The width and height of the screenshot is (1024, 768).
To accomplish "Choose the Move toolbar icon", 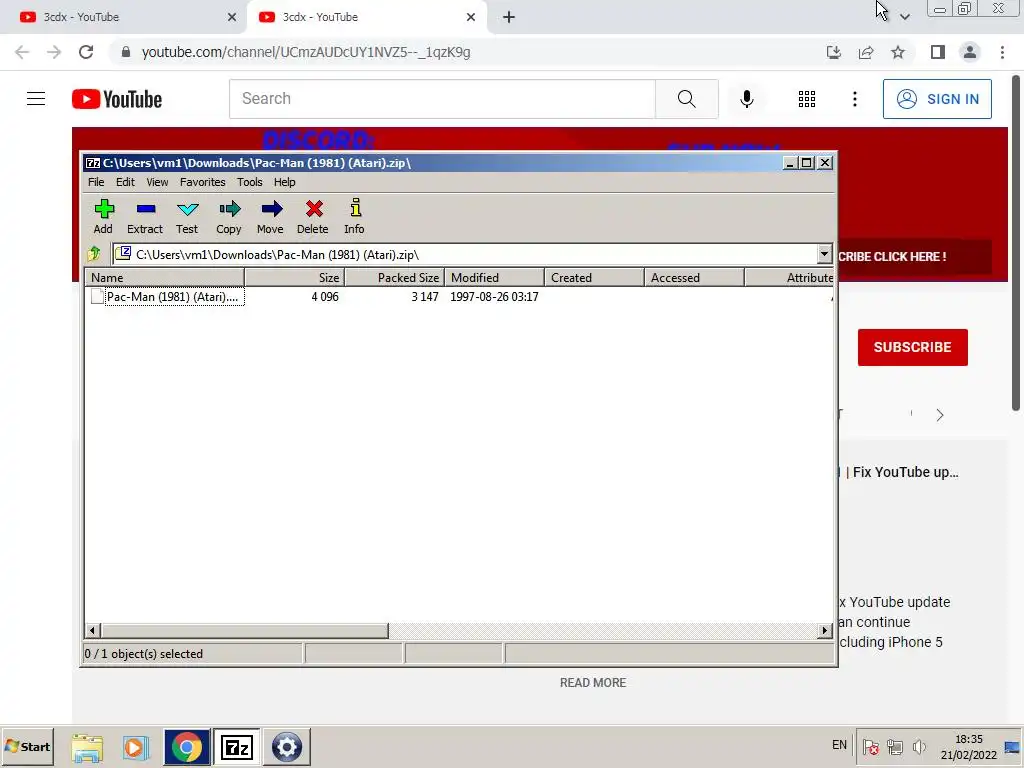I will (x=270, y=216).
